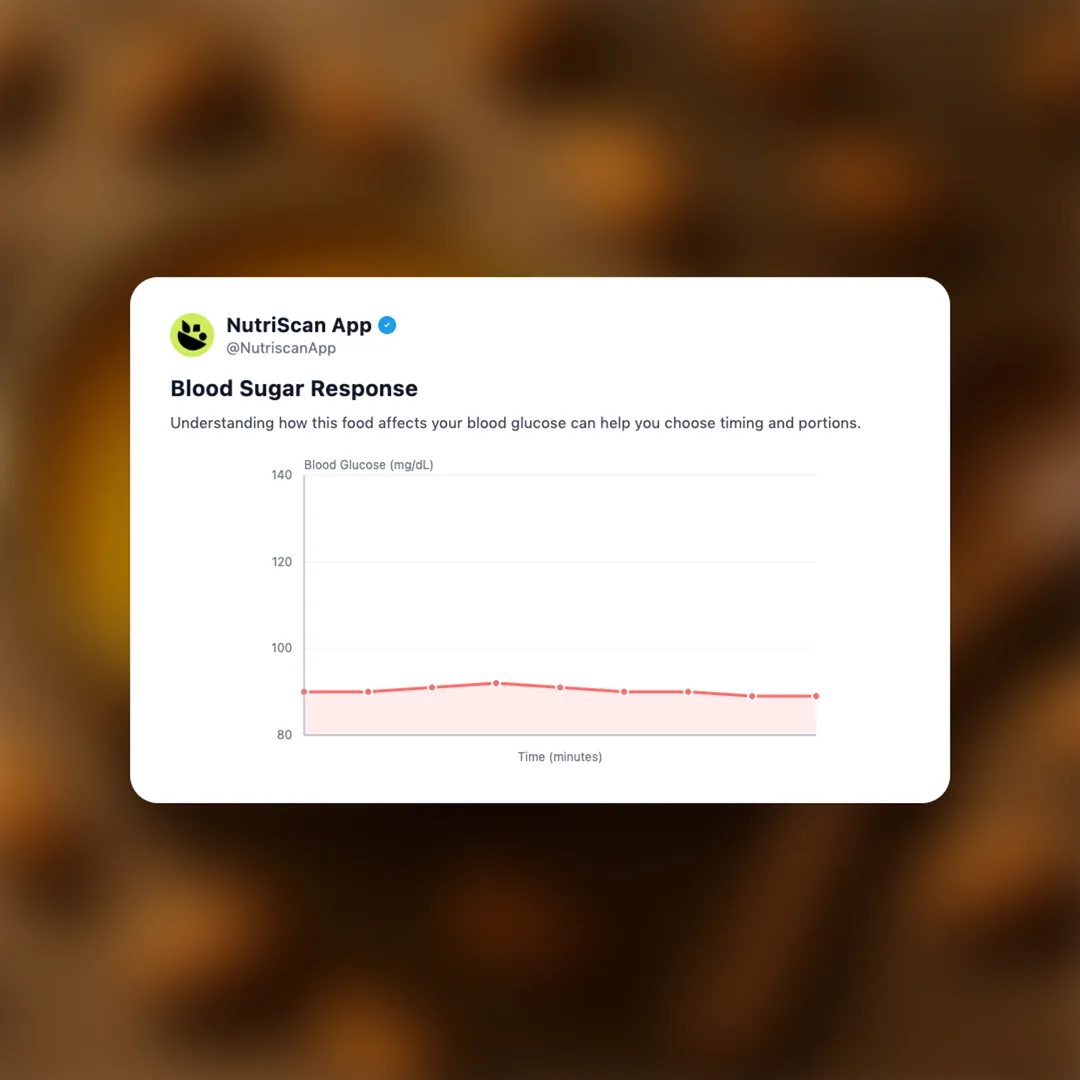
Task: Click the Blood Glucose (mg/dL) axis title
Action: pyautogui.click(x=369, y=465)
